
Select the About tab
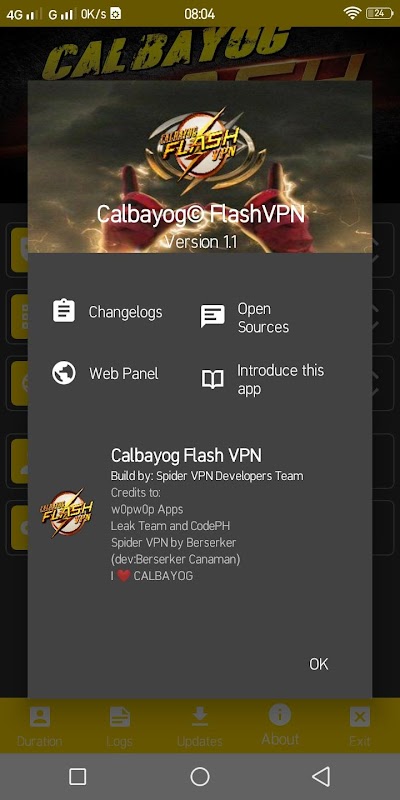point(280,725)
